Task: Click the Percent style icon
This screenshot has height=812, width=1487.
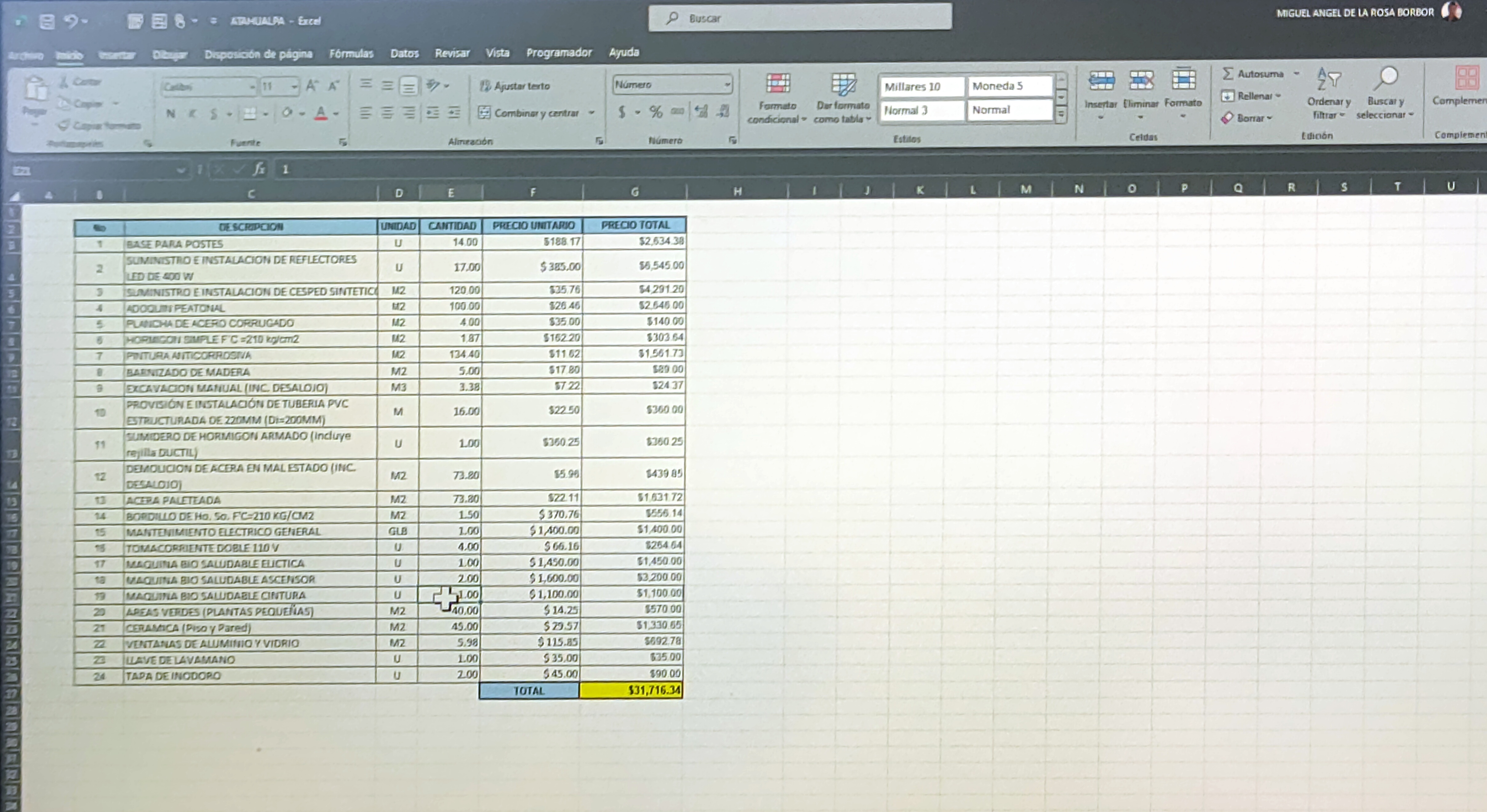Action: point(656,111)
